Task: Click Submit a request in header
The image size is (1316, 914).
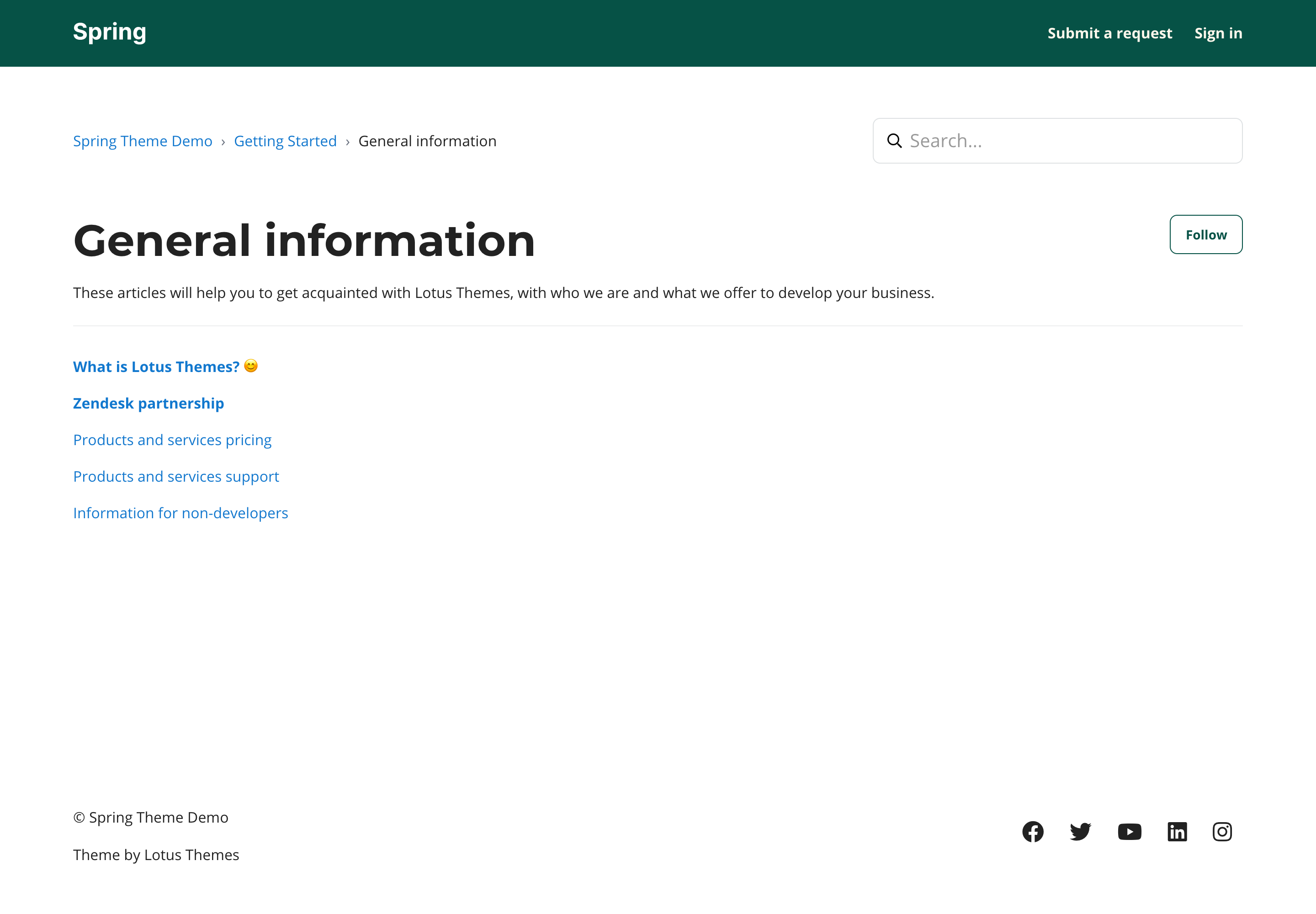Action: tap(1109, 33)
